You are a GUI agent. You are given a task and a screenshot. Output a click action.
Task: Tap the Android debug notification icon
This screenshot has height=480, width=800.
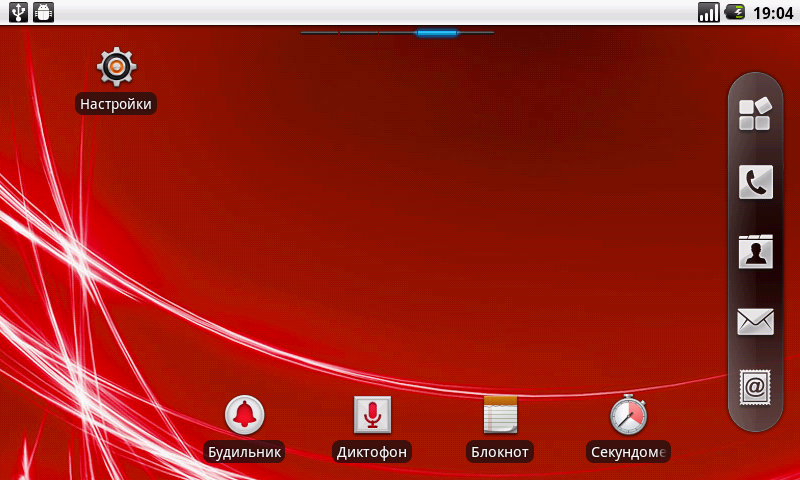44,12
